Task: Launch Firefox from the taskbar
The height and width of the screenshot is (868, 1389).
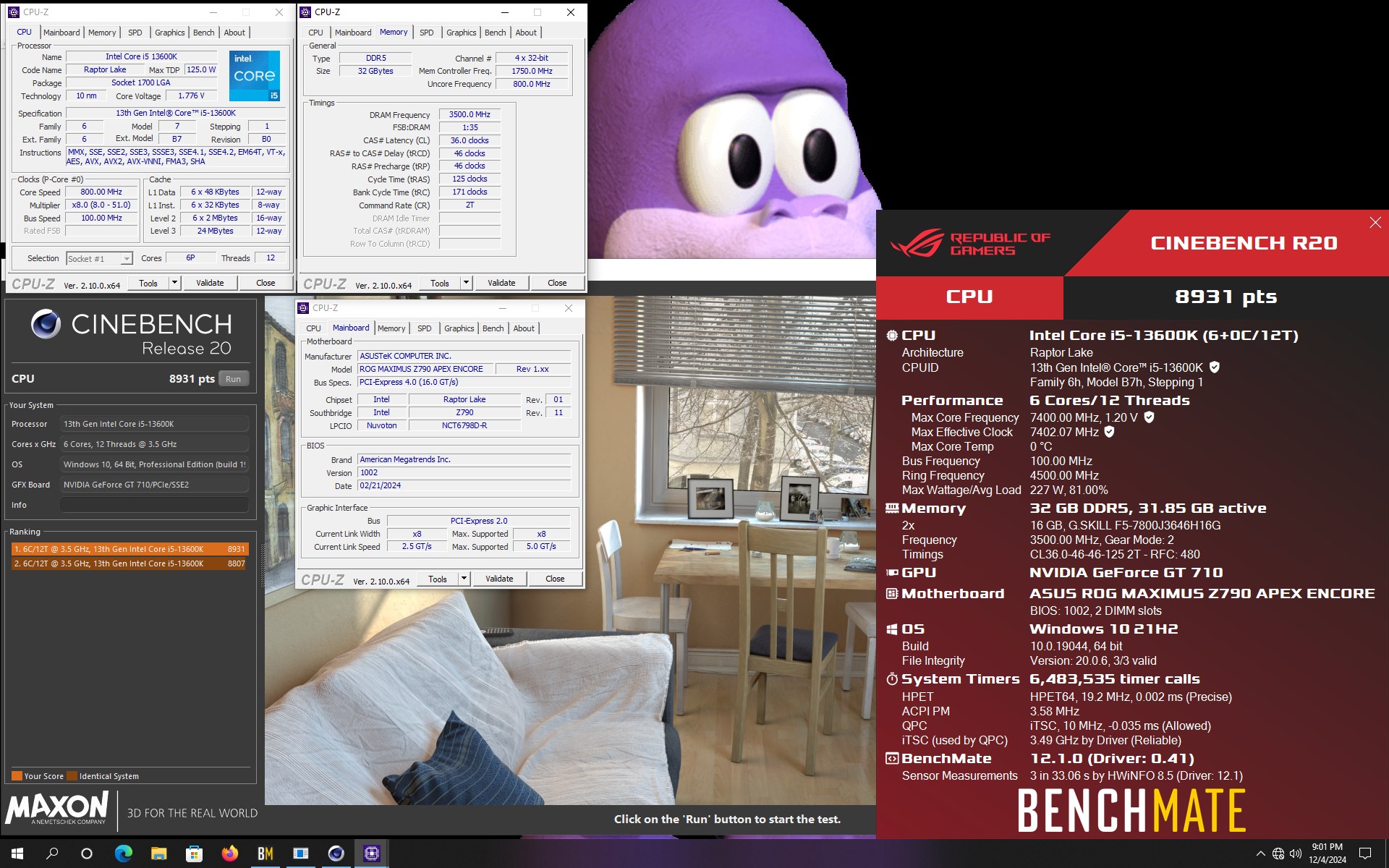Action: click(x=229, y=854)
